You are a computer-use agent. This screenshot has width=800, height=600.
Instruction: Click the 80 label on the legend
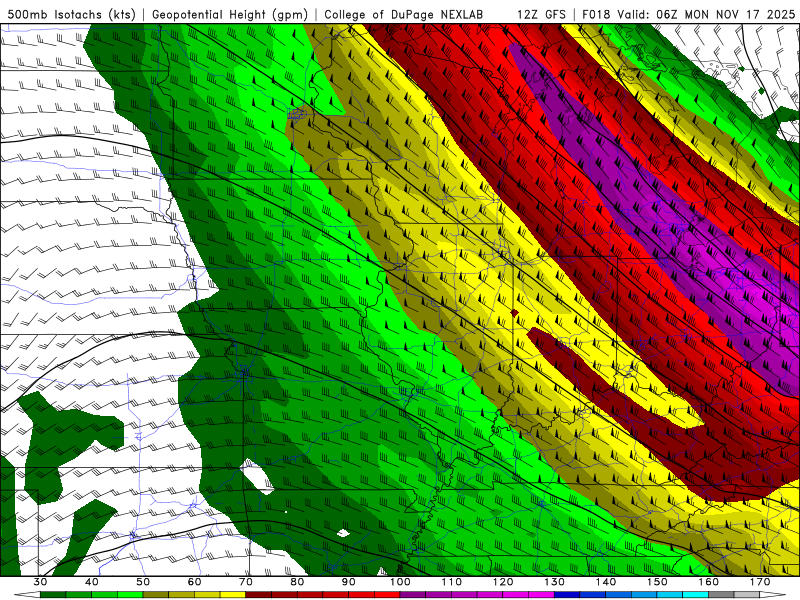click(297, 582)
